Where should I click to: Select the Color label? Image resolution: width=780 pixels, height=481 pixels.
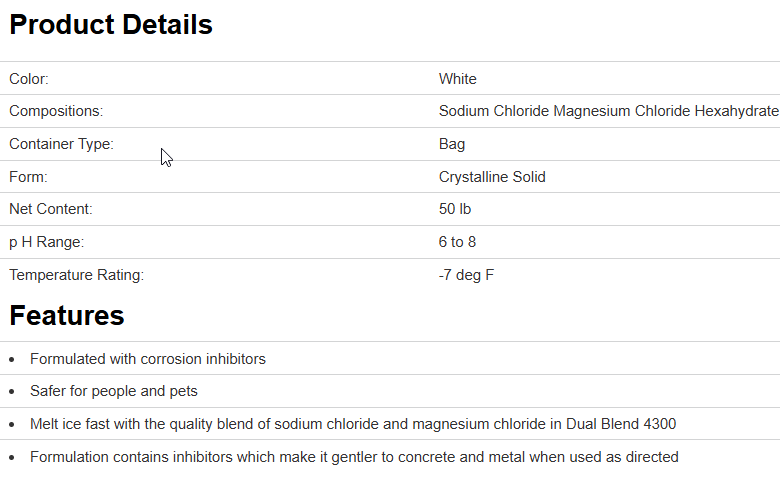[x=29, y=79]
